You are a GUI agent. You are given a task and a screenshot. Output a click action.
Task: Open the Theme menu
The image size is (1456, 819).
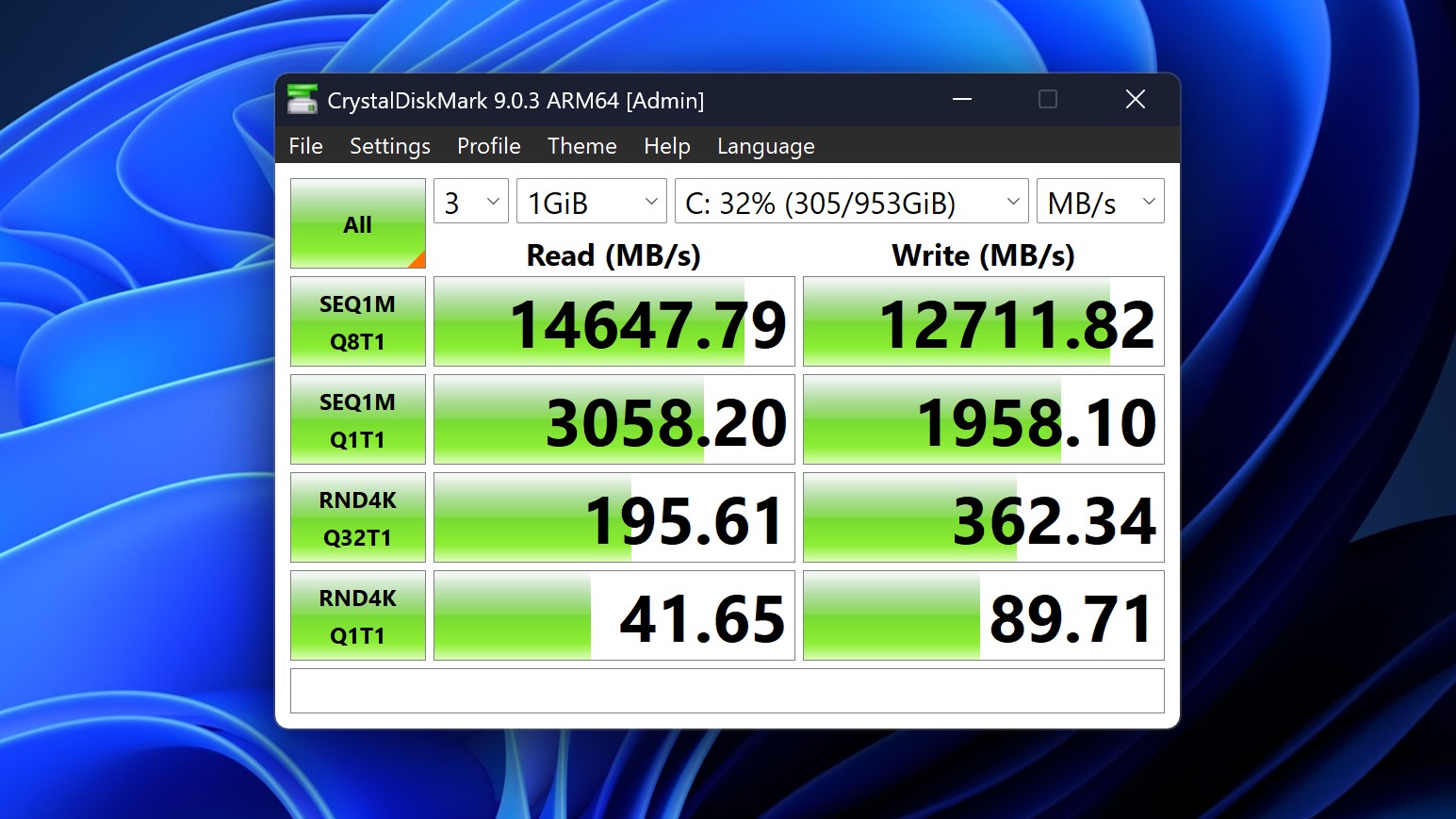coord(581,146)
